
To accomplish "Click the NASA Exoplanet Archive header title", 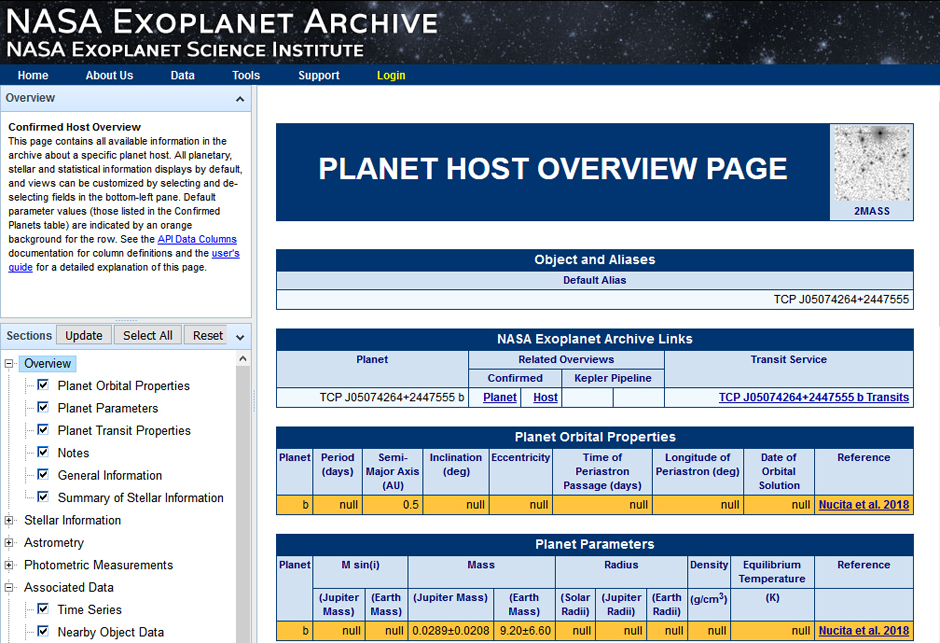I will tap(222, 22).
